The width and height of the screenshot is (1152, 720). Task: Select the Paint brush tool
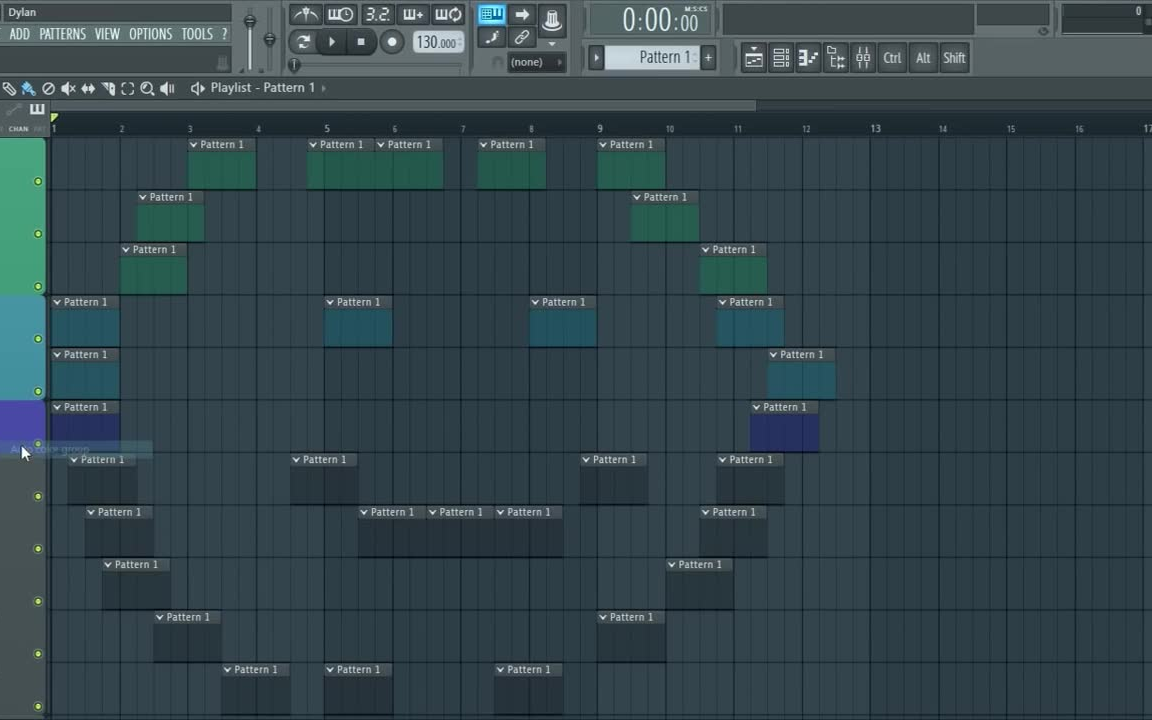(29, 88)
